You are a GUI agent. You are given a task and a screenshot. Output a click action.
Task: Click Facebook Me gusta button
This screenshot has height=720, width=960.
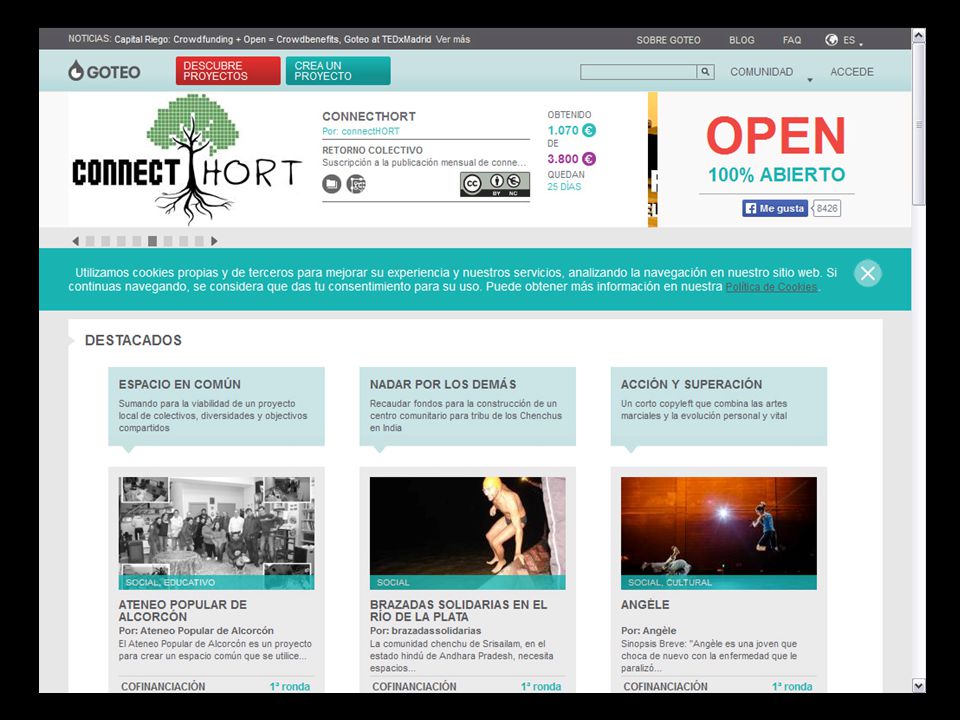pos(775,208)
